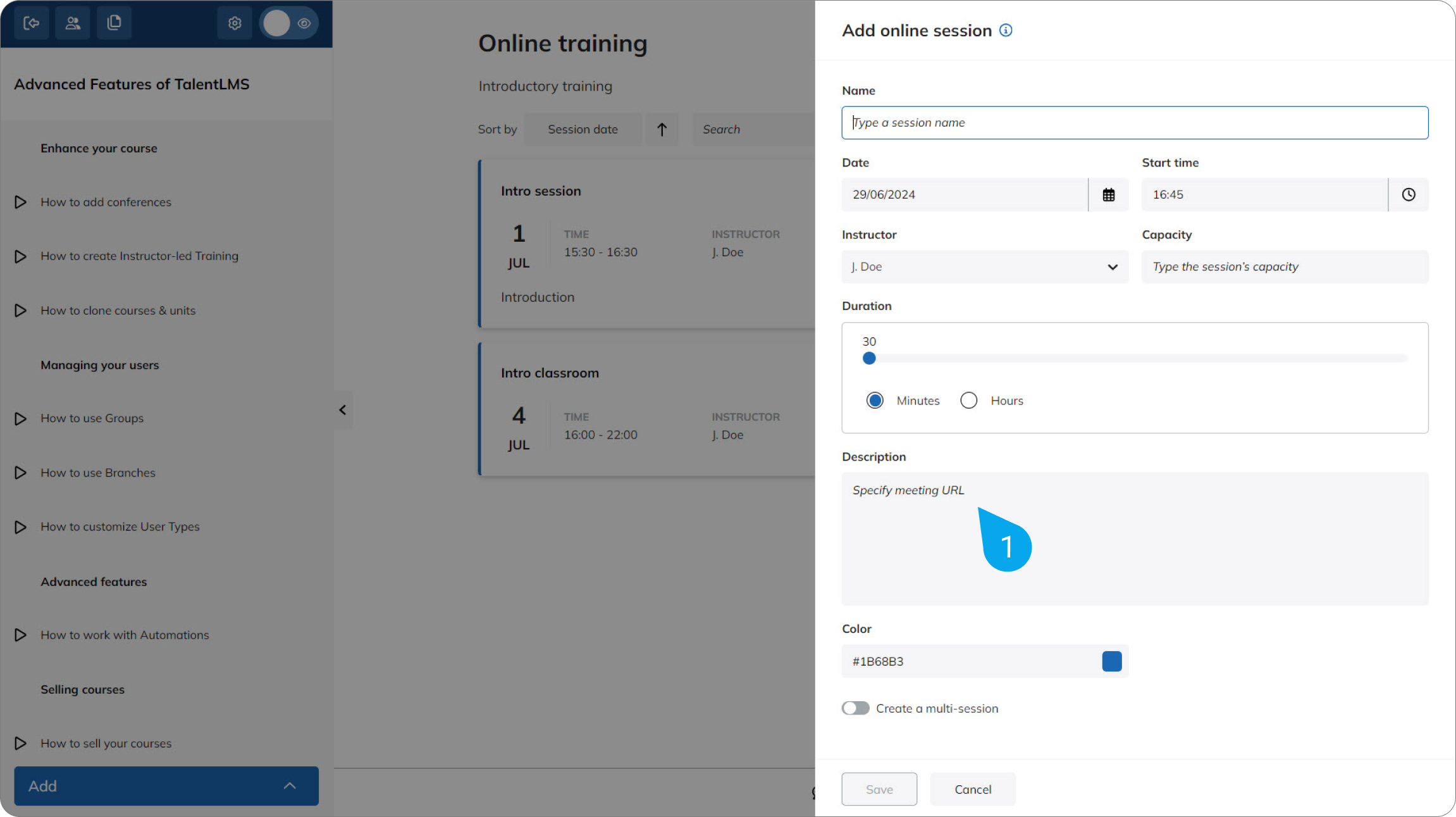
Task: Click the exit course icon
Action: pyautogui.click(x=31, y=23)
